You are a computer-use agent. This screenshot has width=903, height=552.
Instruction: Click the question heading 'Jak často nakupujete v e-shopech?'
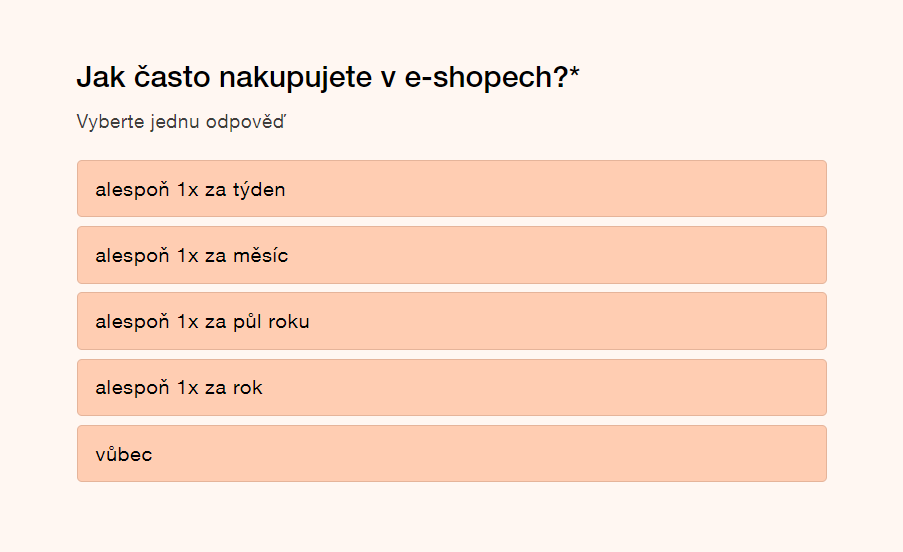(x=322, y=77)
